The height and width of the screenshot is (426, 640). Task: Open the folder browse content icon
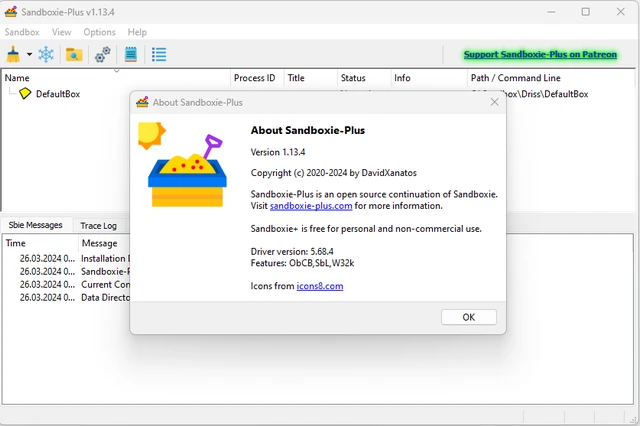74,54
